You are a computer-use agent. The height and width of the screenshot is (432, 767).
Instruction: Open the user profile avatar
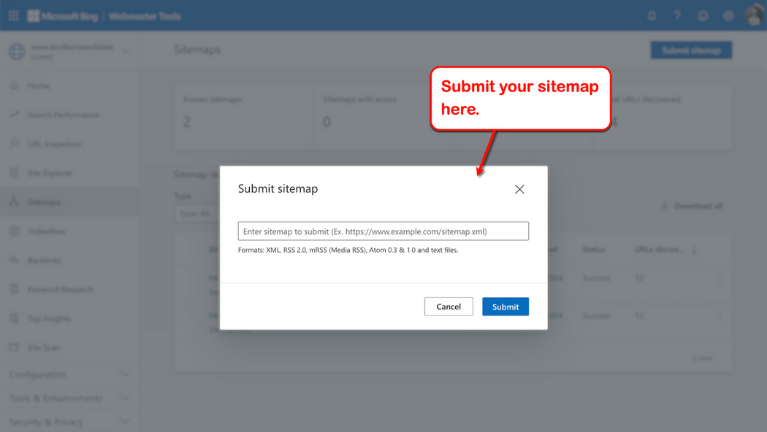(754, 15)
